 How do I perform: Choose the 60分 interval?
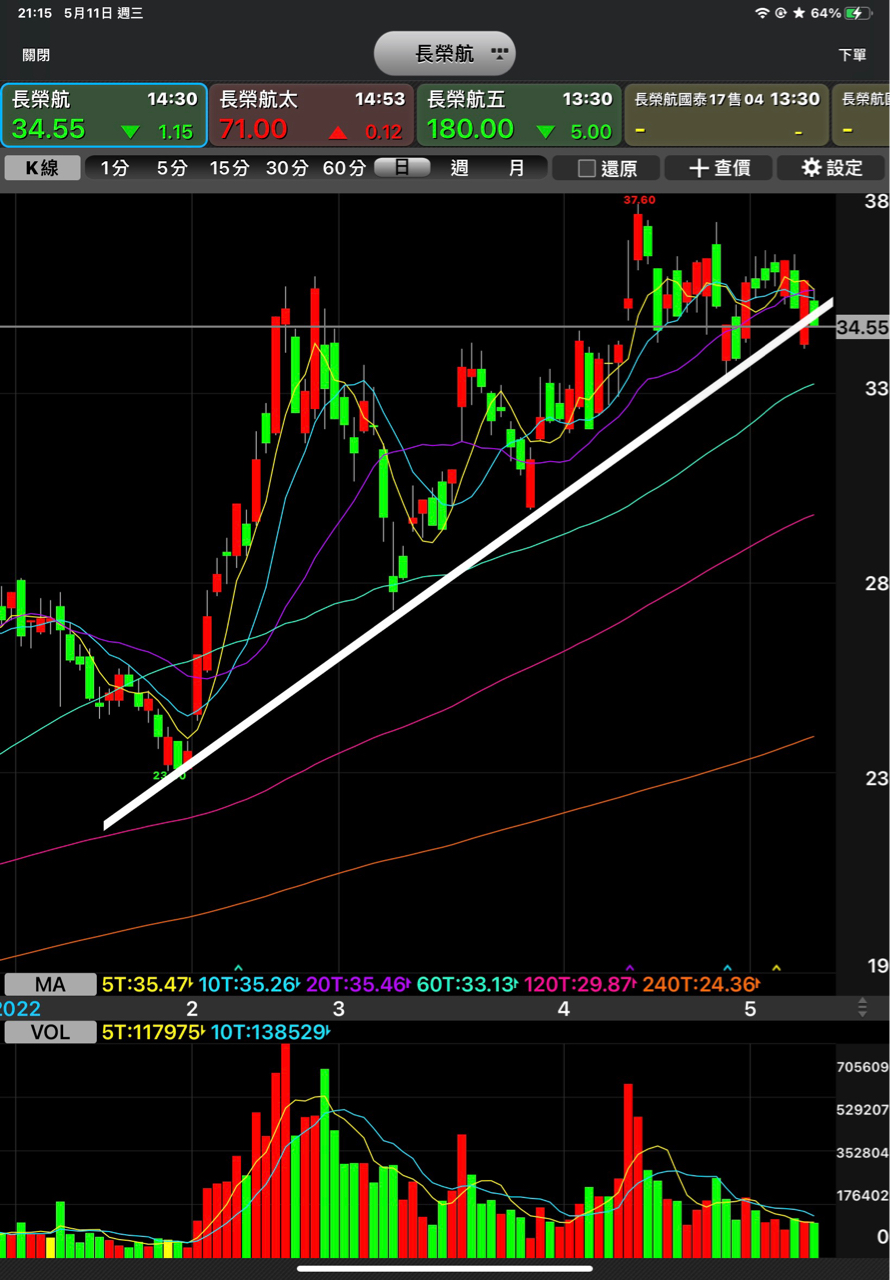pyautogui.click(x=344, y=168)
